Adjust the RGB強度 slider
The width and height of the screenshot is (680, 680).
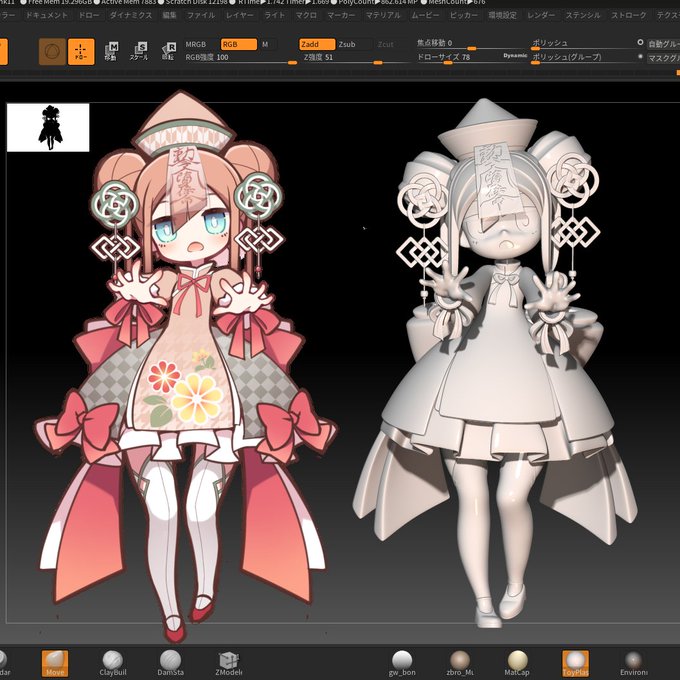(241, 58)
